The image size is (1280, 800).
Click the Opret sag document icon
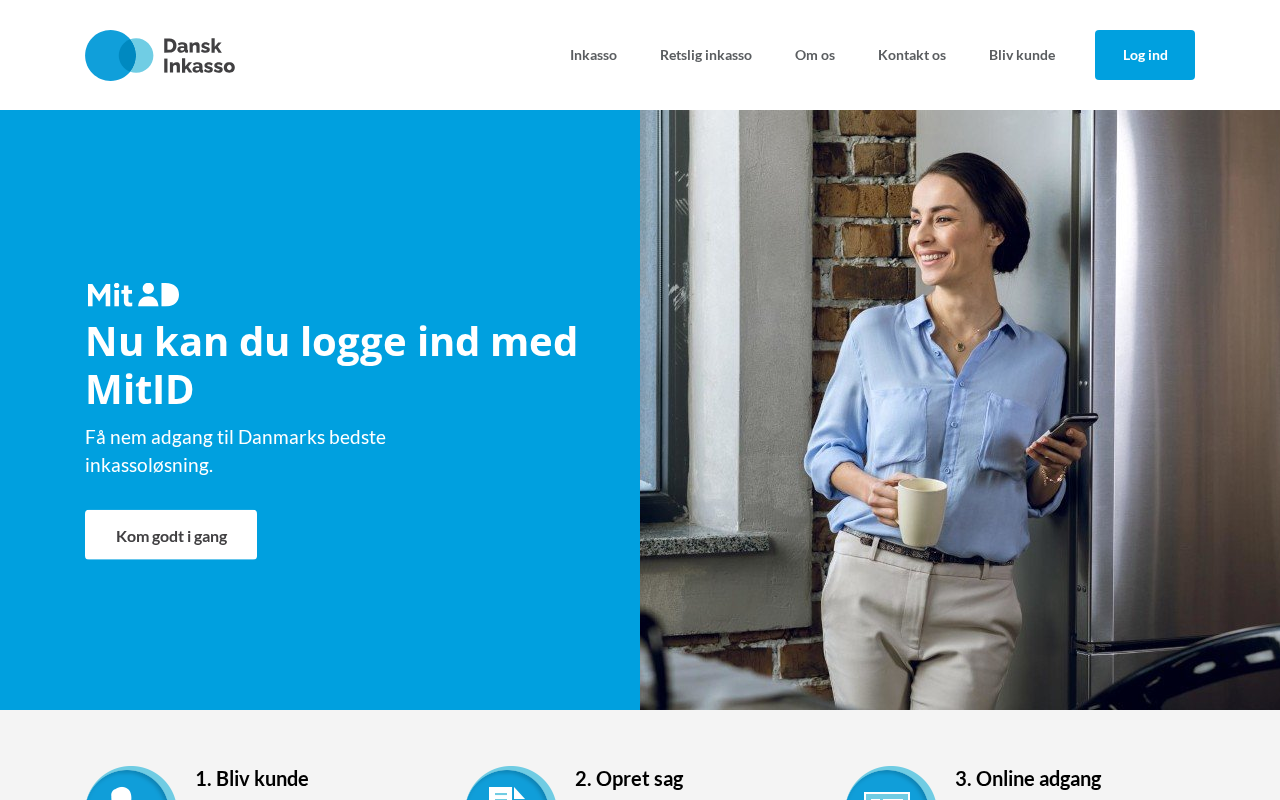tap(511, 783)
